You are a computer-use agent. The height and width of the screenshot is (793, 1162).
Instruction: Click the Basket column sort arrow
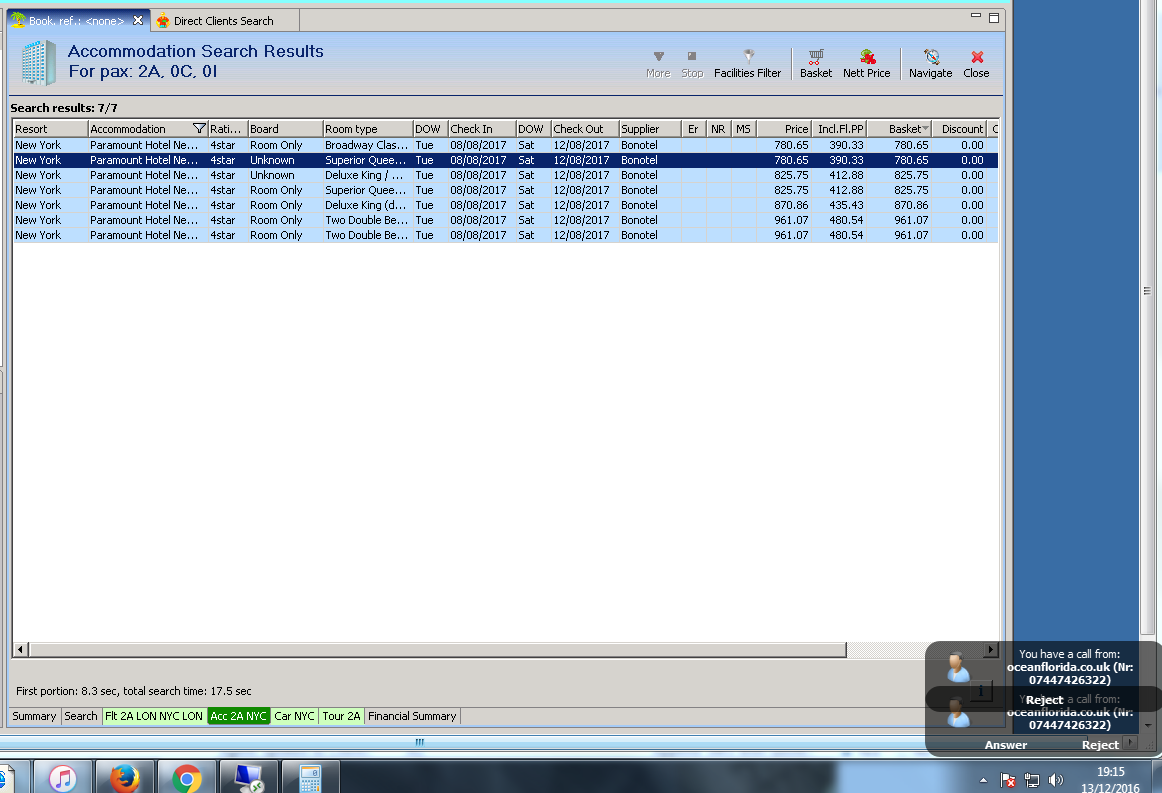coord(925,129)
